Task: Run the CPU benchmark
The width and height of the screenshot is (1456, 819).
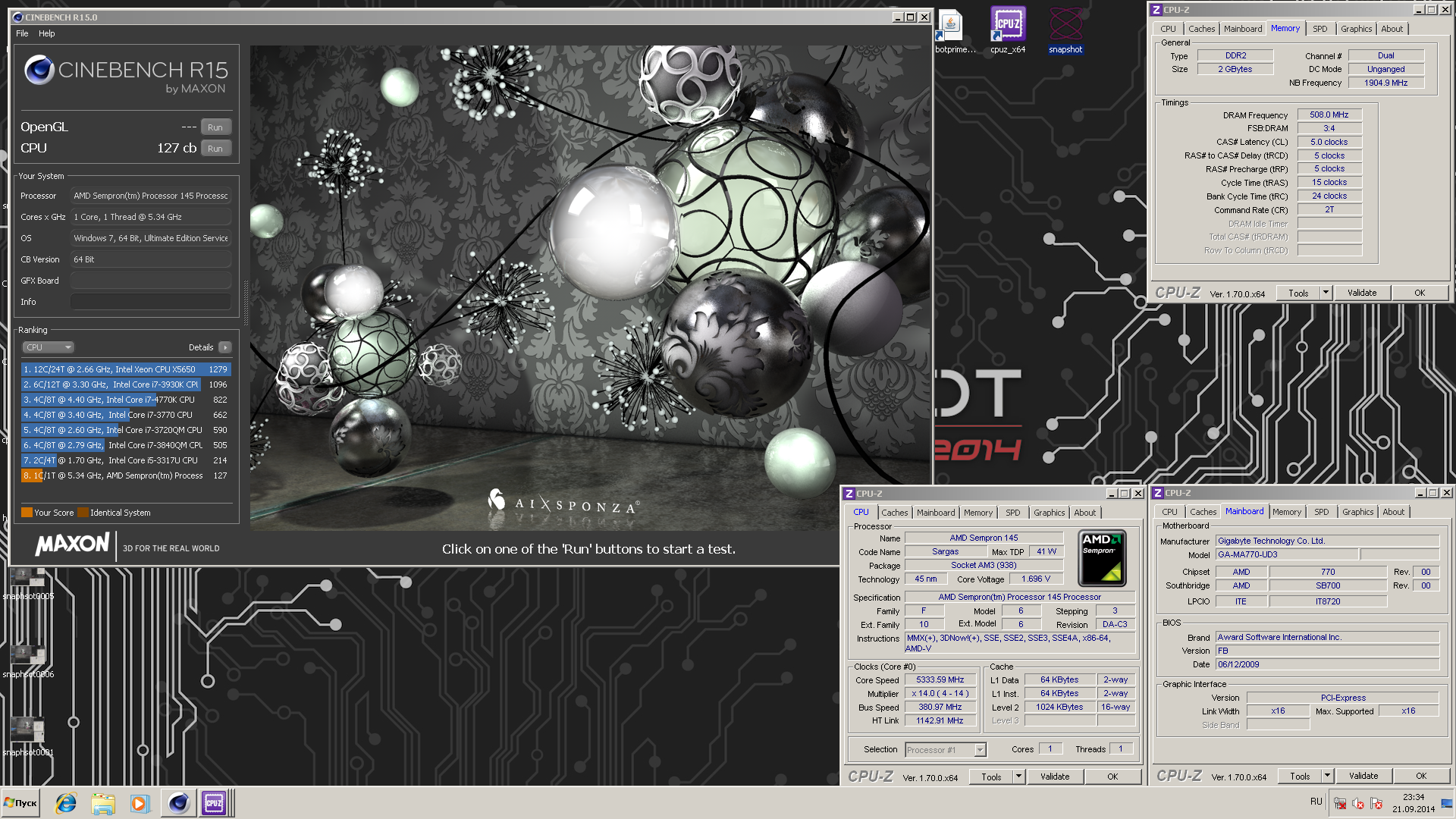Action: coord(215,149)
